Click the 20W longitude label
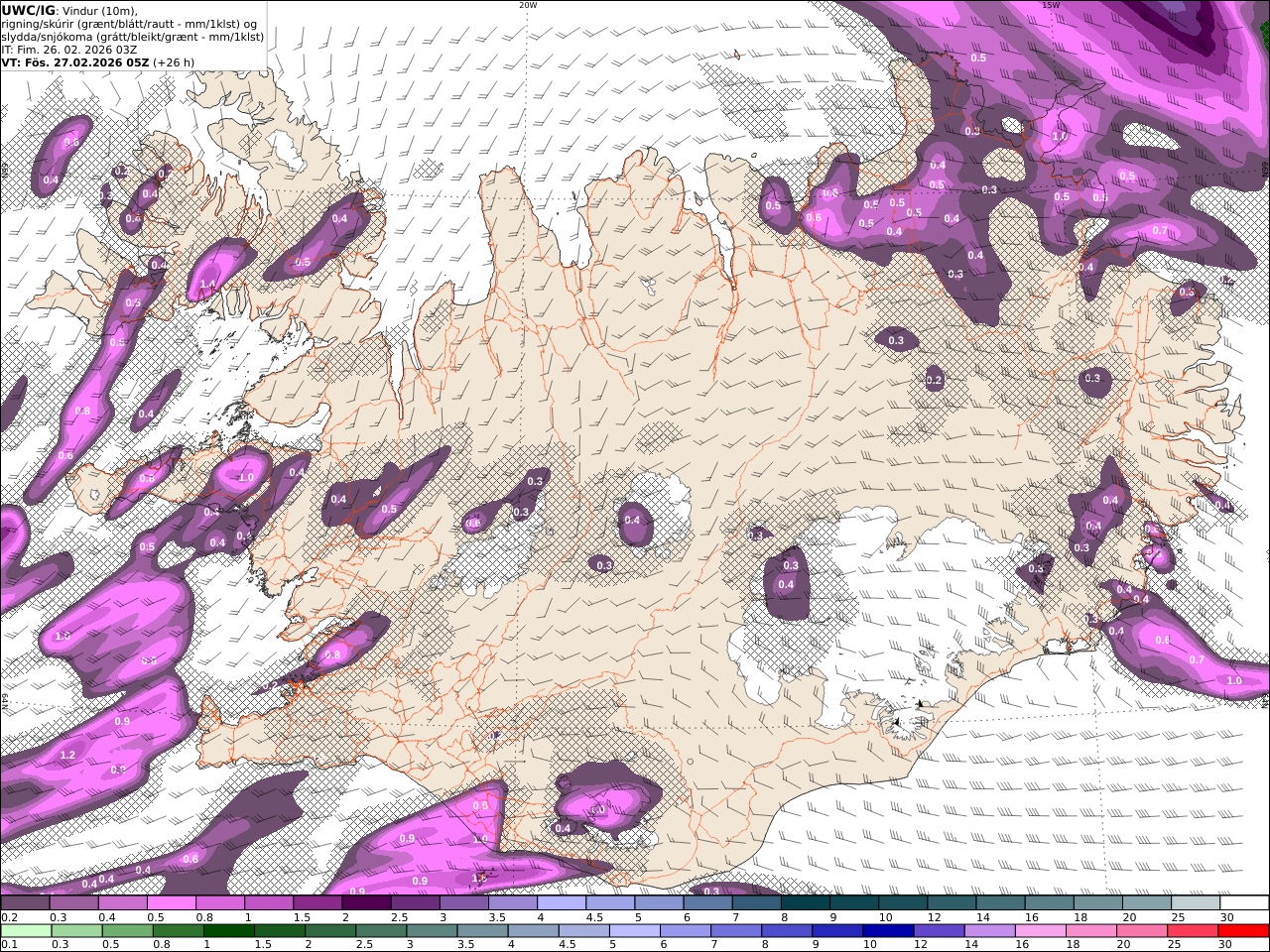Viewport: 1270px width, 952px height. (x=528, y=5)
